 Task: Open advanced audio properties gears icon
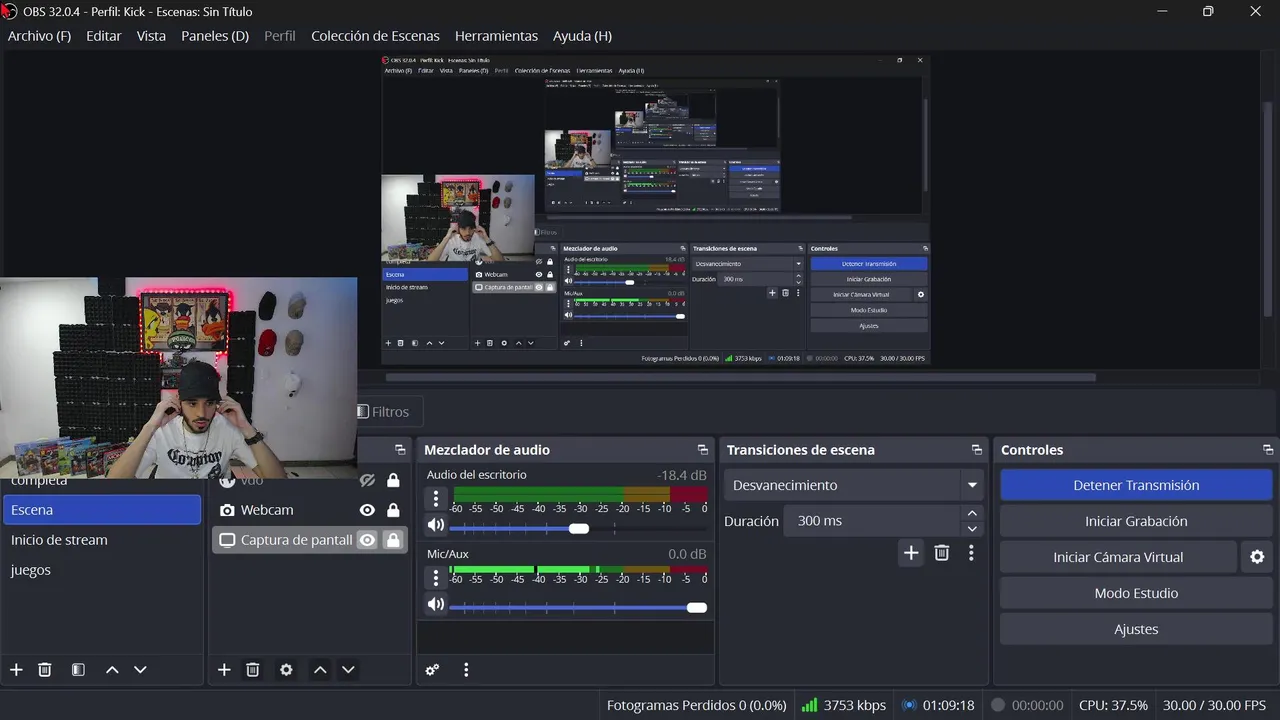pyautogui.click(x=432, y=670)
